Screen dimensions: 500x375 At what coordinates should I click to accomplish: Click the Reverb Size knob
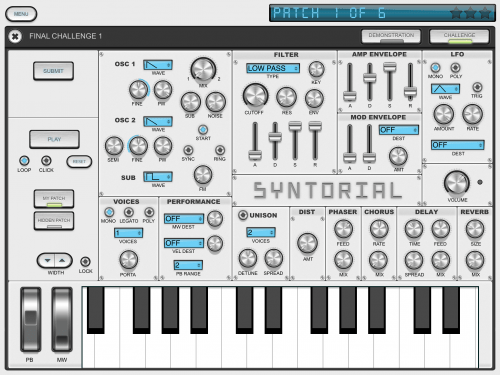coord(475,229)
